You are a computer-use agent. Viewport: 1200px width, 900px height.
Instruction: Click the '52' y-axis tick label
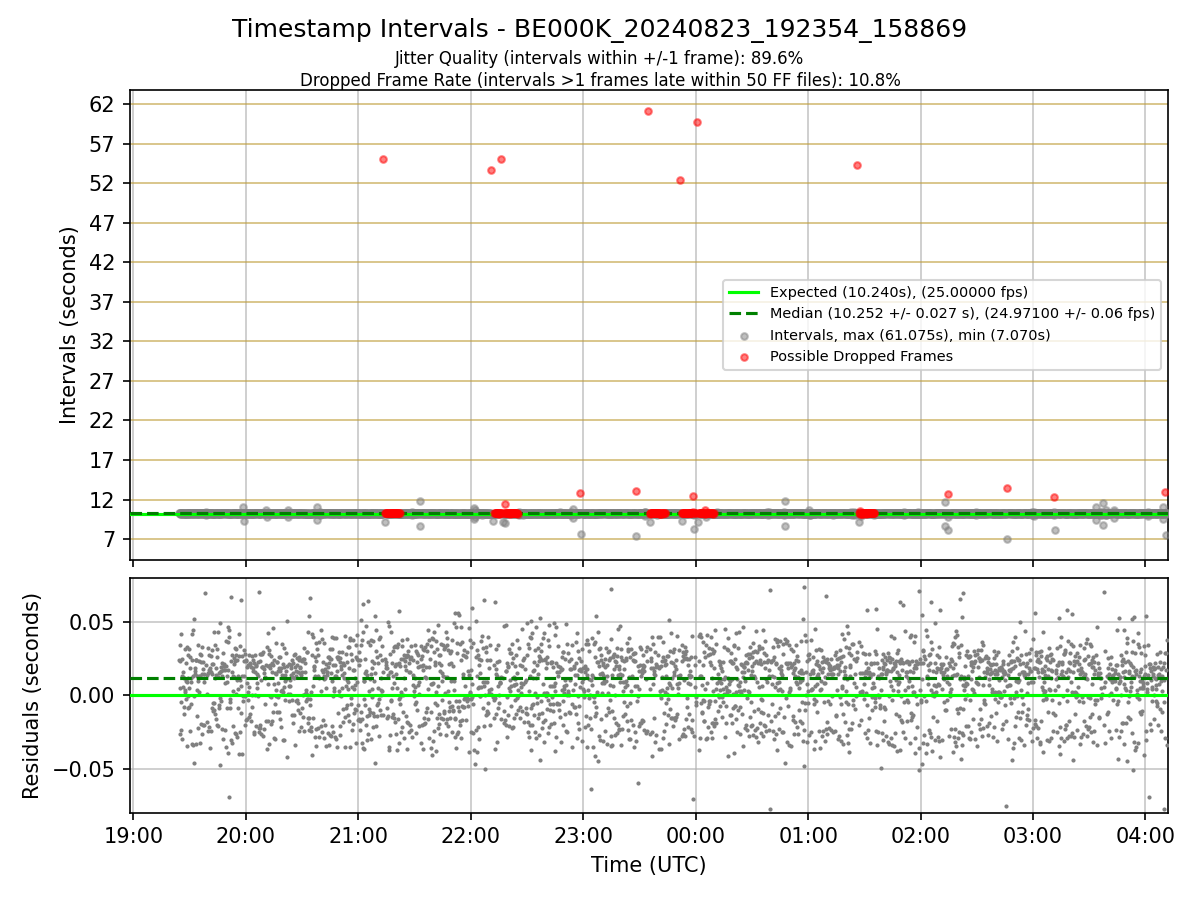click(x=103, y=183)
